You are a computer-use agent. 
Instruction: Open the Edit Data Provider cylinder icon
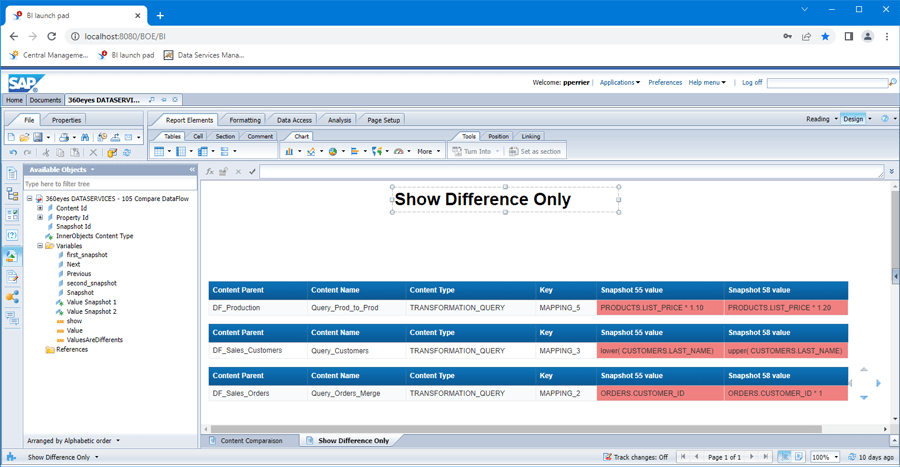click(x=112, y=153)
